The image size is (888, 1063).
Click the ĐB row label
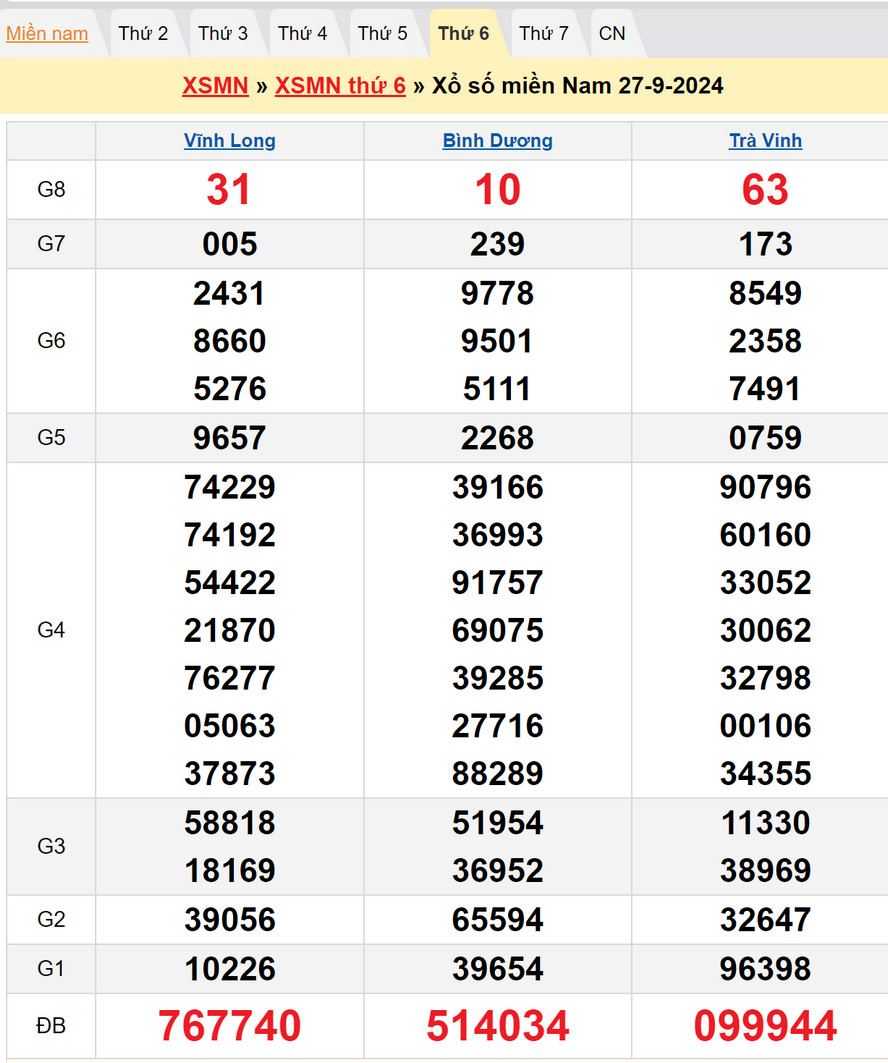51,1026
